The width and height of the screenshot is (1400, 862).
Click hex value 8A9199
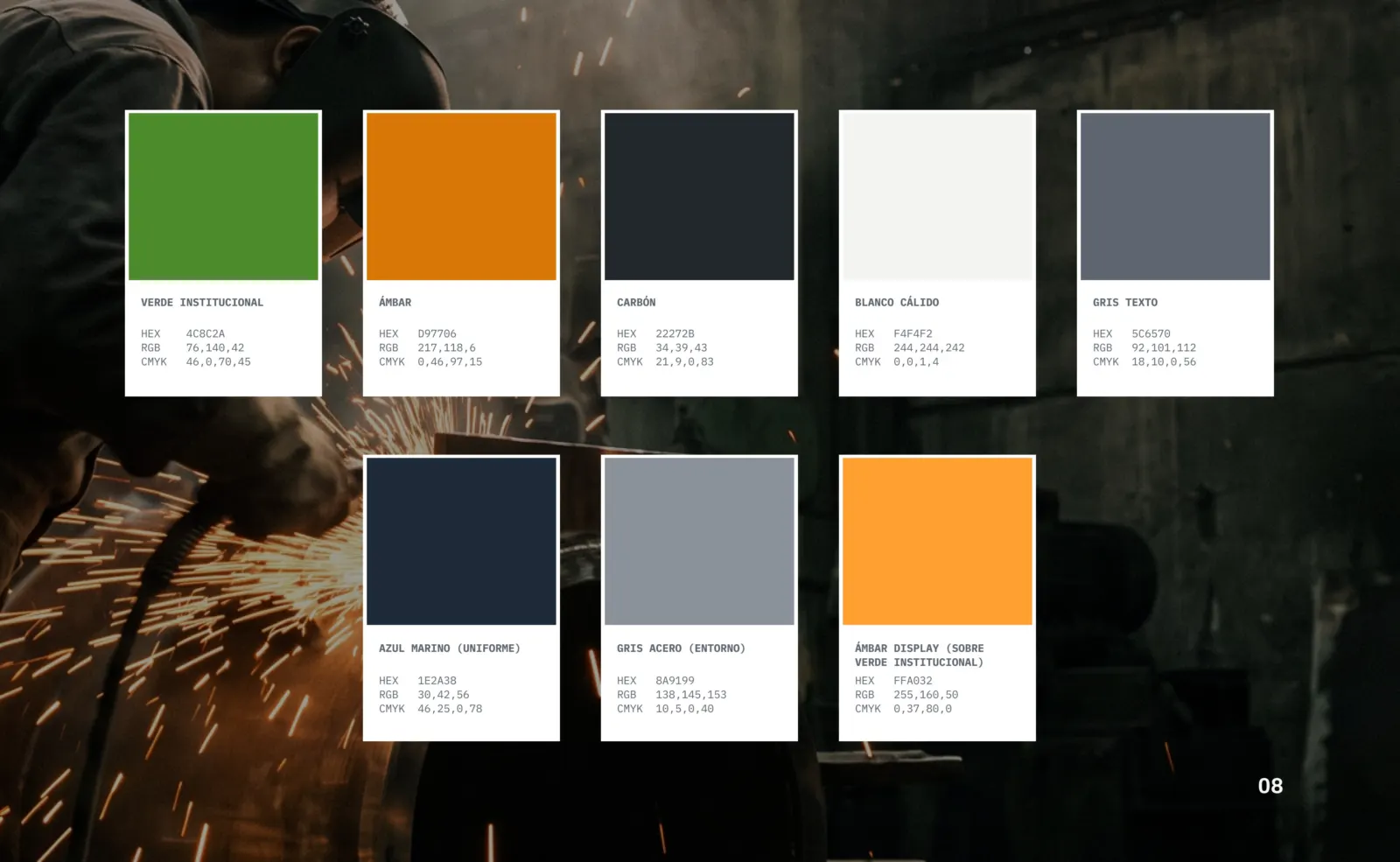tap(675, 681)
